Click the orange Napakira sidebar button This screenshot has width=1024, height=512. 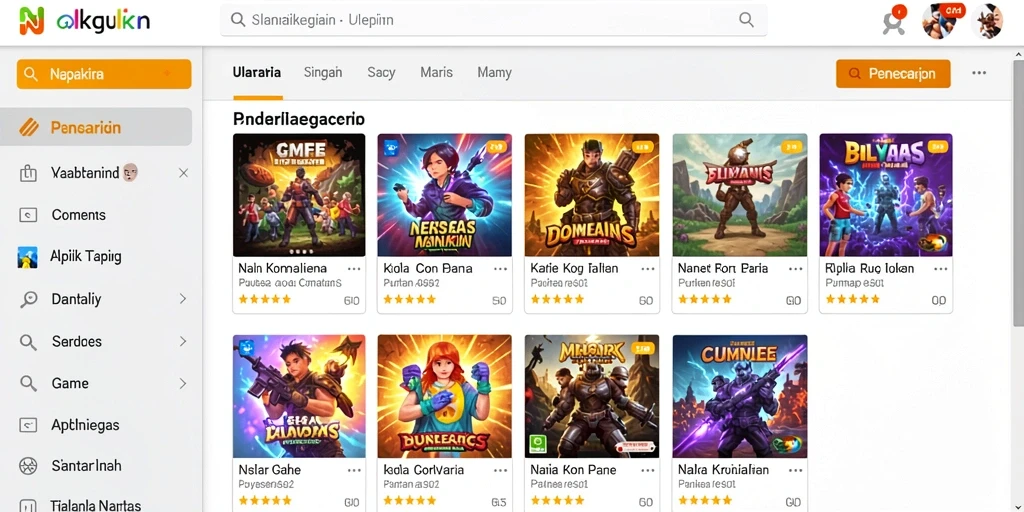point(104,74)
